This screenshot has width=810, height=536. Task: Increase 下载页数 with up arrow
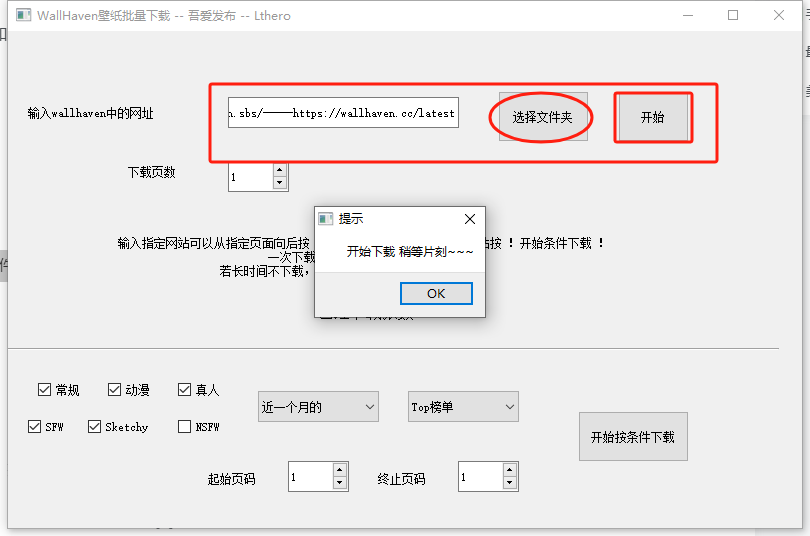click(x=279, y=170)
